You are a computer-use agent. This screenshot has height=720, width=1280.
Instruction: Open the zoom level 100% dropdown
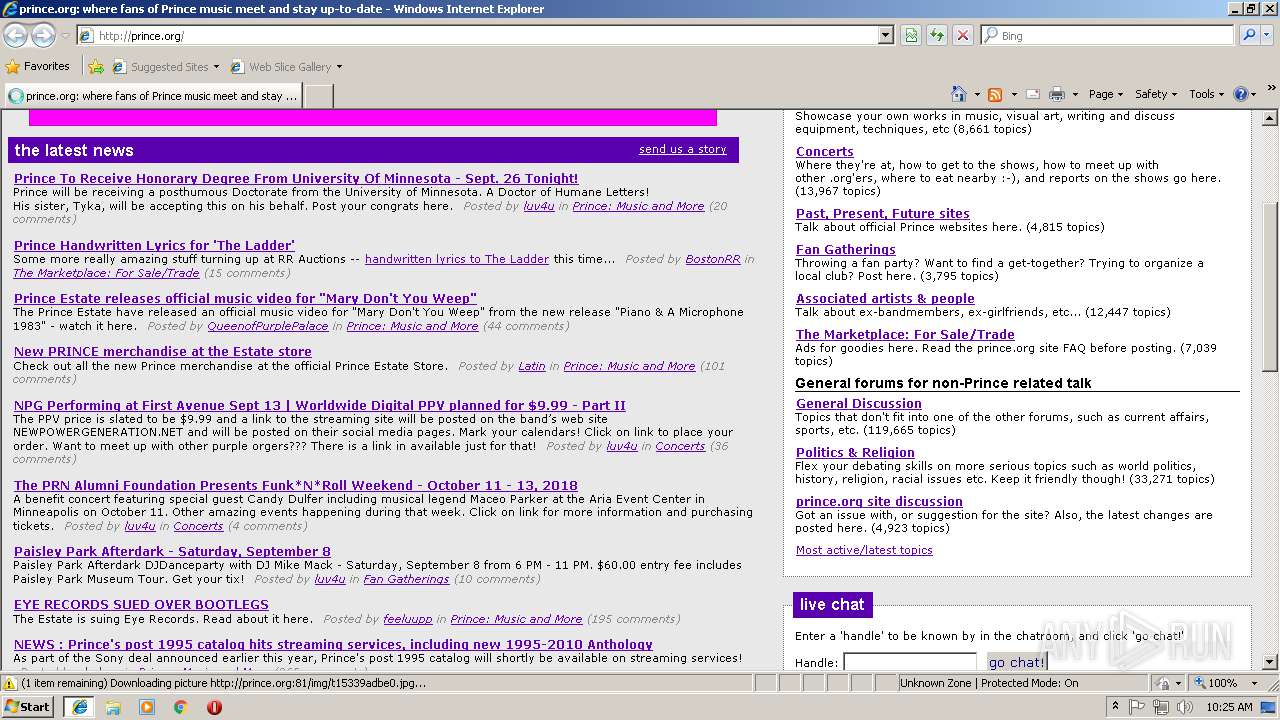tap(1254, 683)
